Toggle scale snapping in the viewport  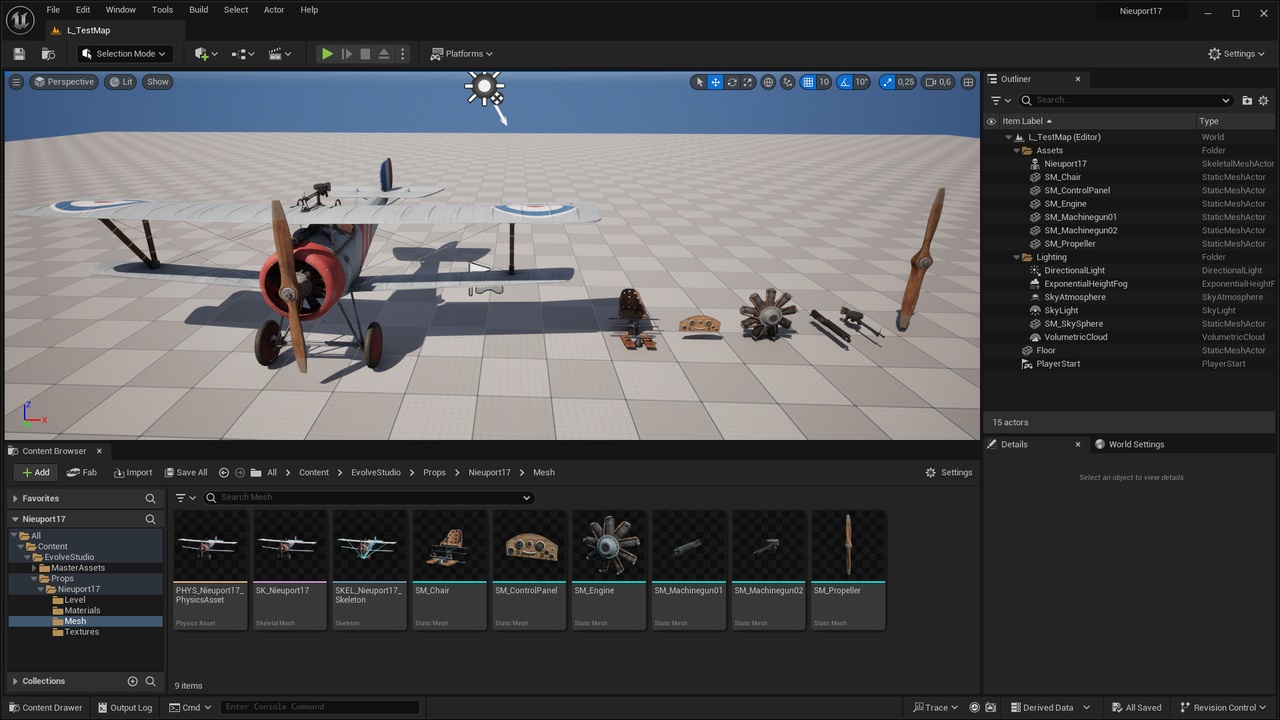click(886, 82)
